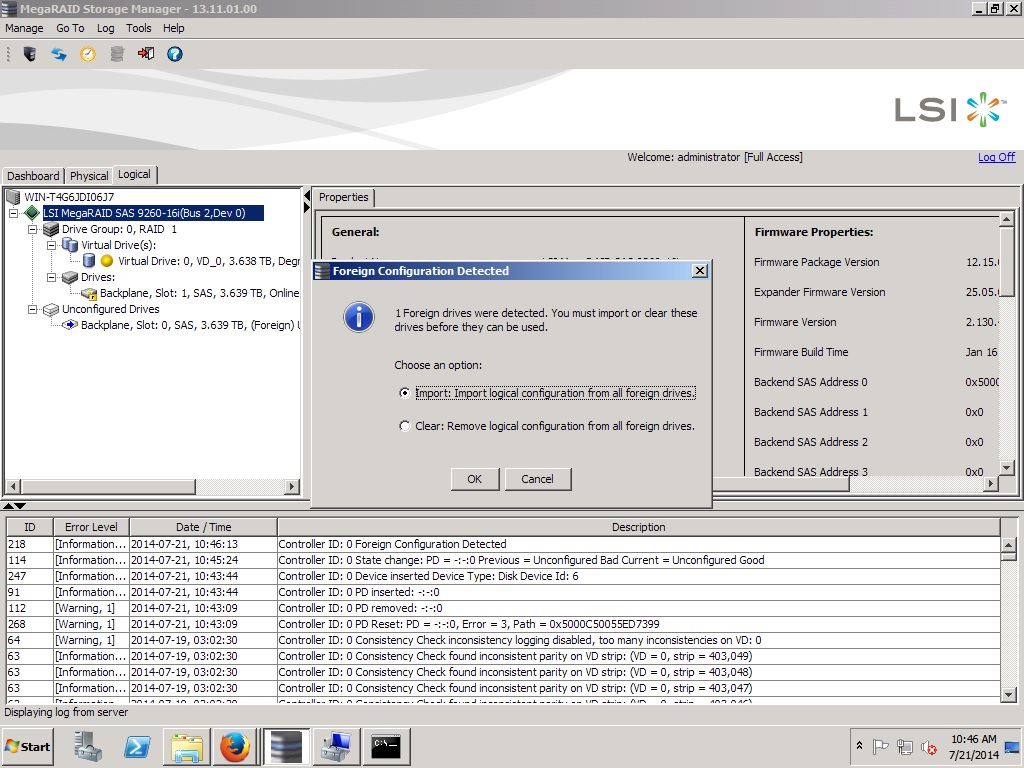Open the Manage menu
The width and height of the screenshot is (1024, 768).
[24, 28]
